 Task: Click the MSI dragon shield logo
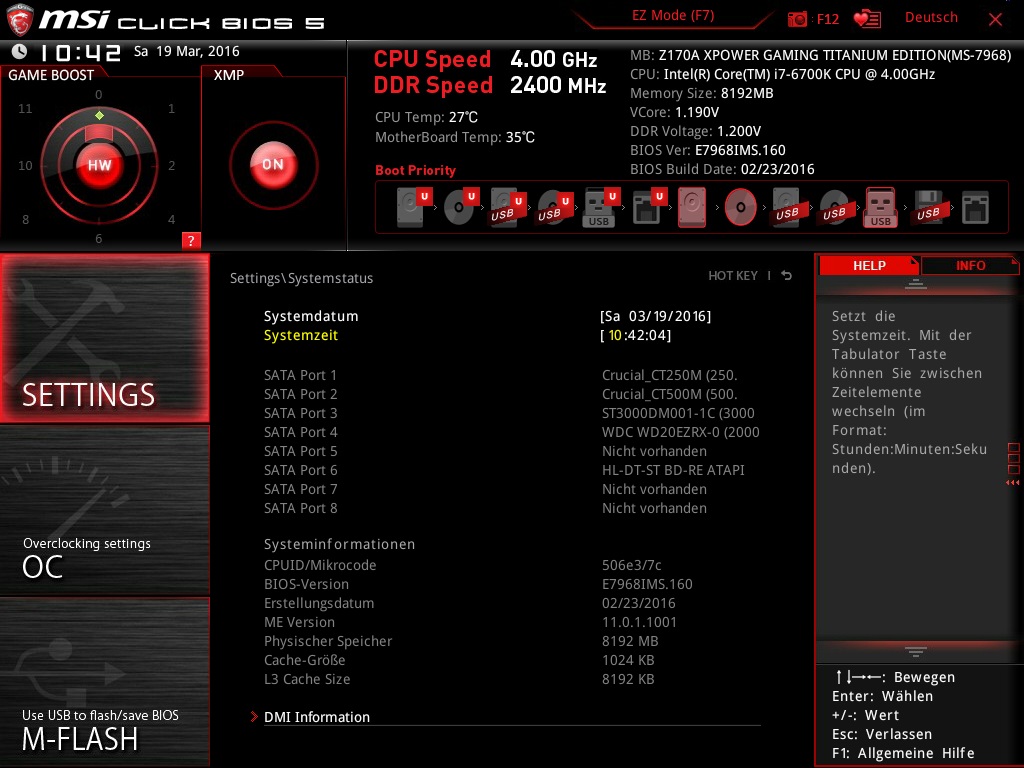(19, 20)
